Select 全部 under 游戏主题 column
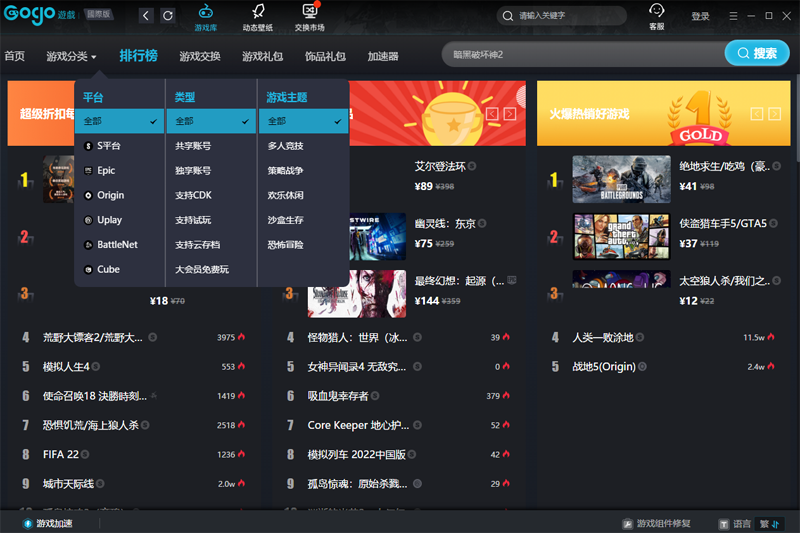Image resolution: width=800 pixels, height=533 pixels. [304, 121]
